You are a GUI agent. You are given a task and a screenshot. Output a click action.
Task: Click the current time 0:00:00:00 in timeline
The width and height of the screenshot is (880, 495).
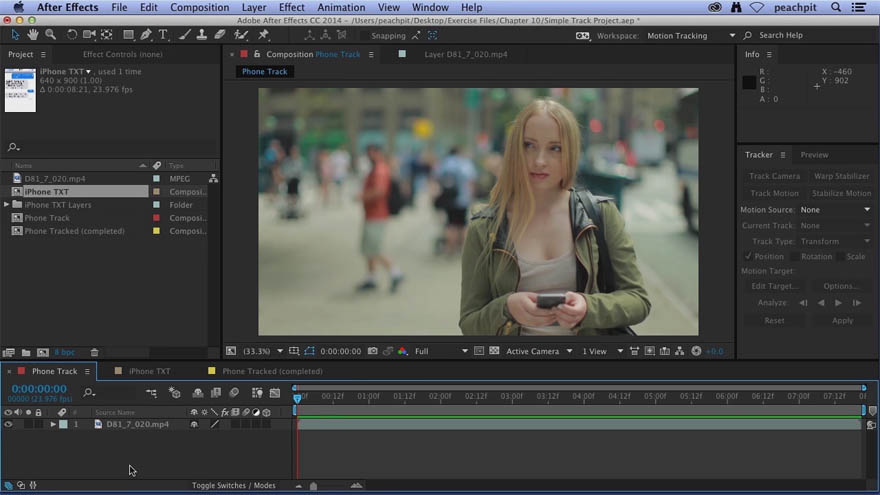pos(39,388)
